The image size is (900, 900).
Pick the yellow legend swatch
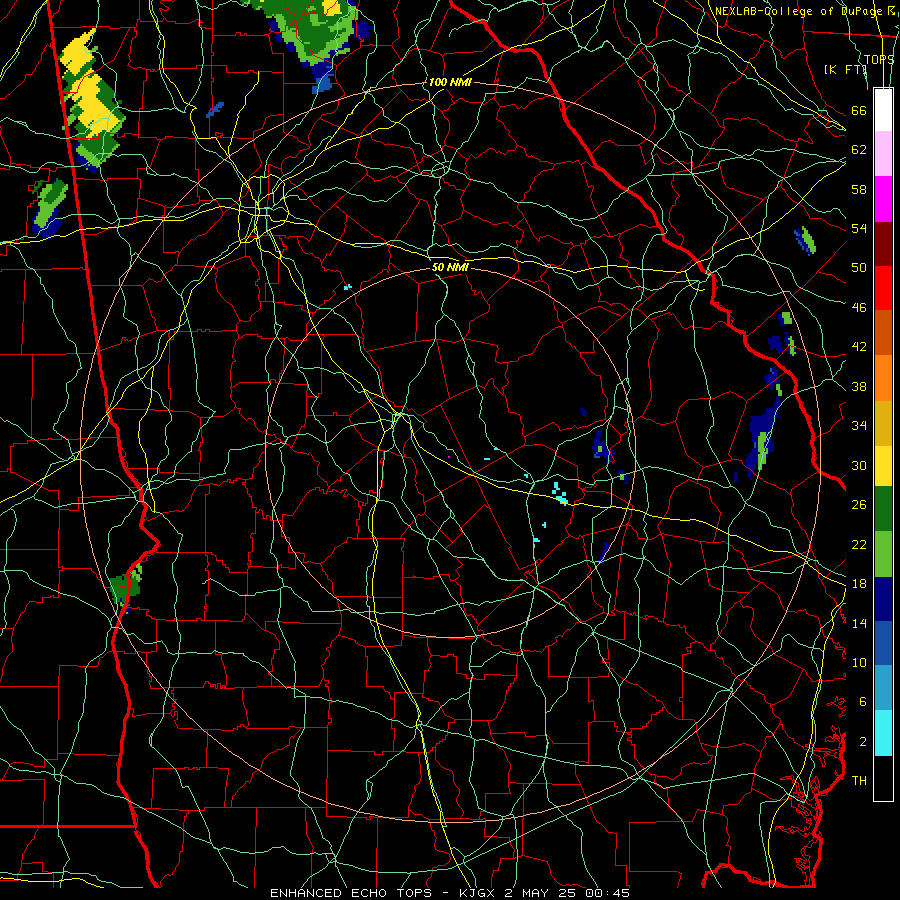pyautogui.click(x=883, y=465)
